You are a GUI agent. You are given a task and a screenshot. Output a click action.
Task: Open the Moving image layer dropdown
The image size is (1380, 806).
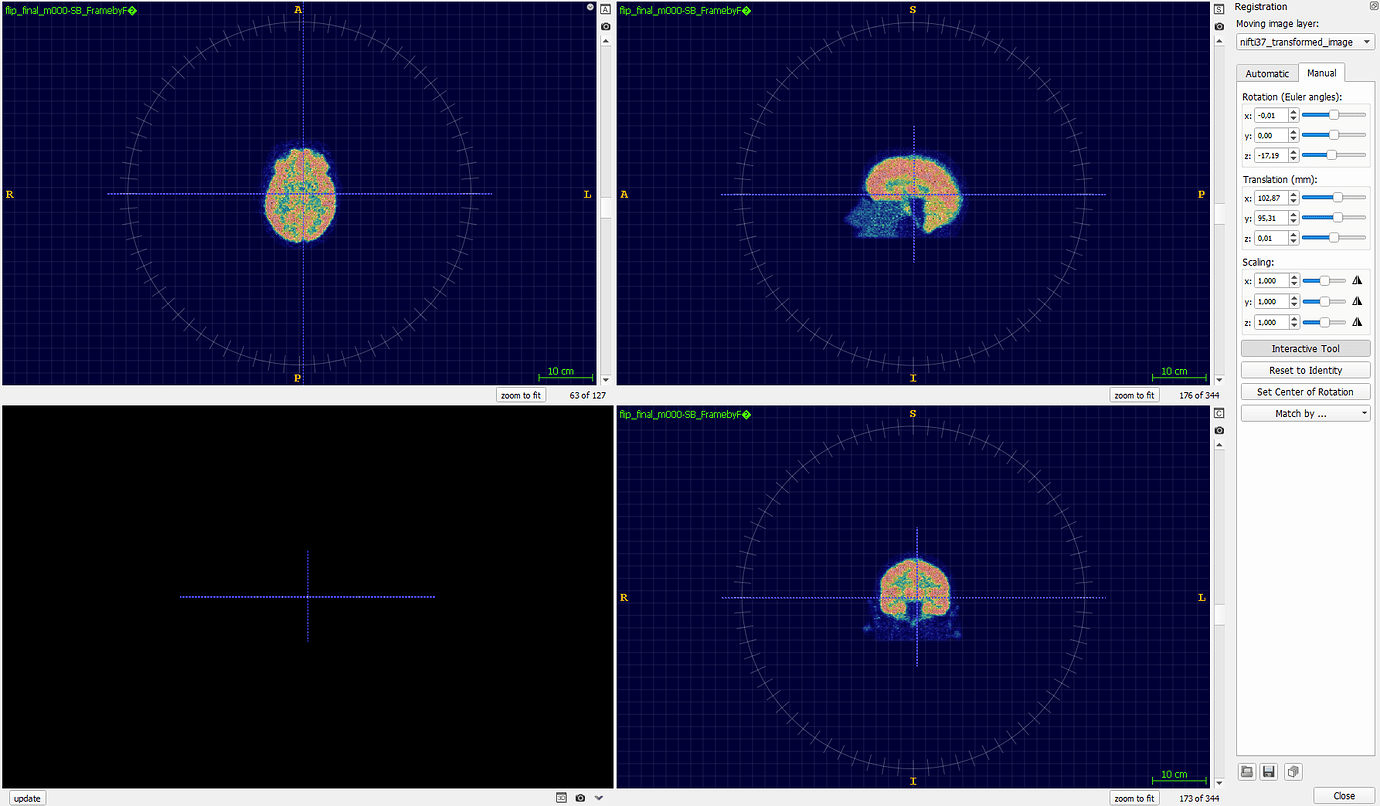[1305, 41]
